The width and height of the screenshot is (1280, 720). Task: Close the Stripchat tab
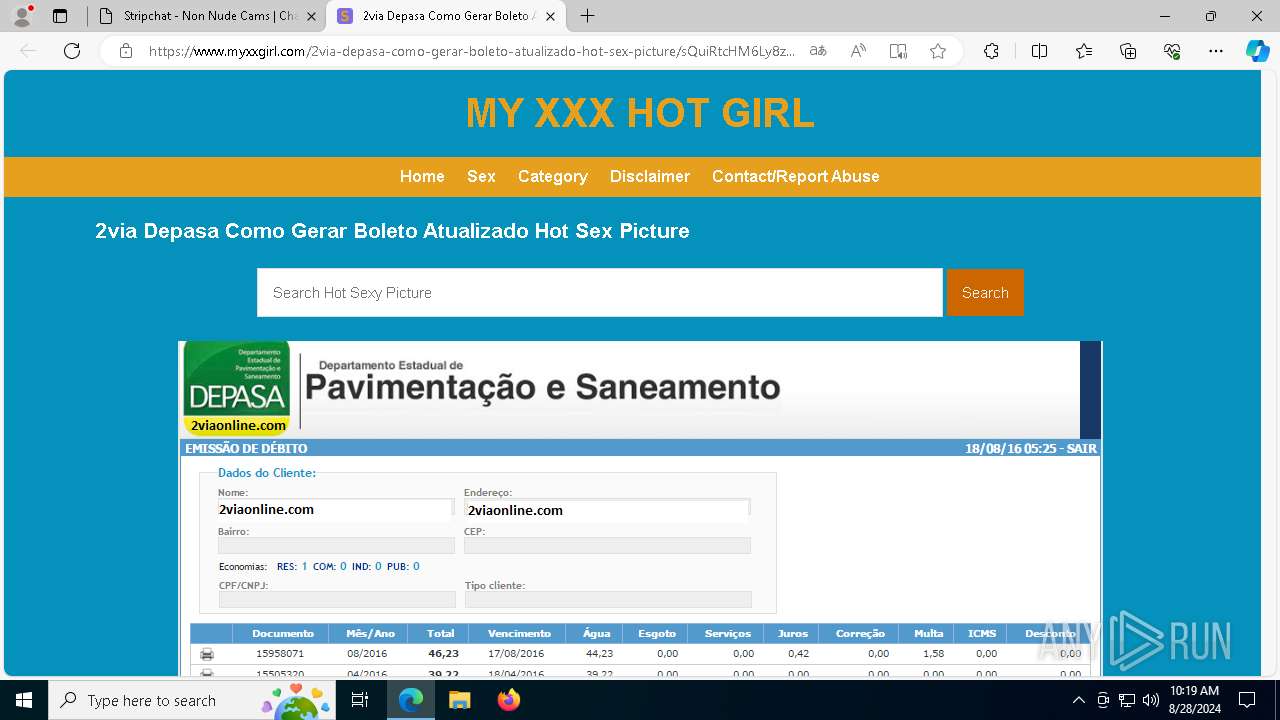311,16
